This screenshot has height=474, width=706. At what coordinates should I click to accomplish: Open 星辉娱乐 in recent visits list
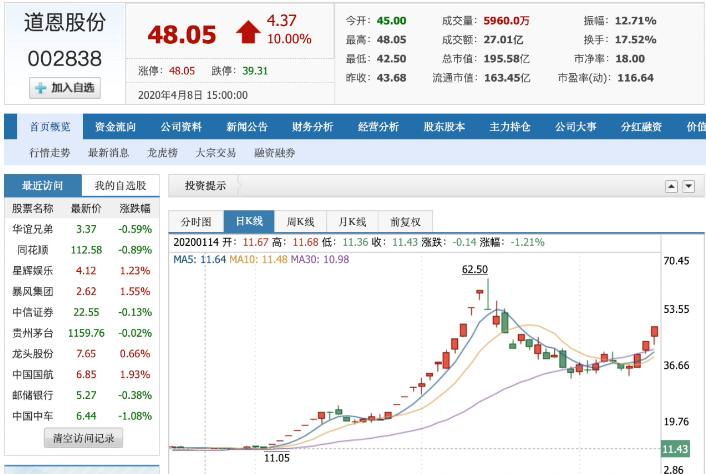pos(33,271)
